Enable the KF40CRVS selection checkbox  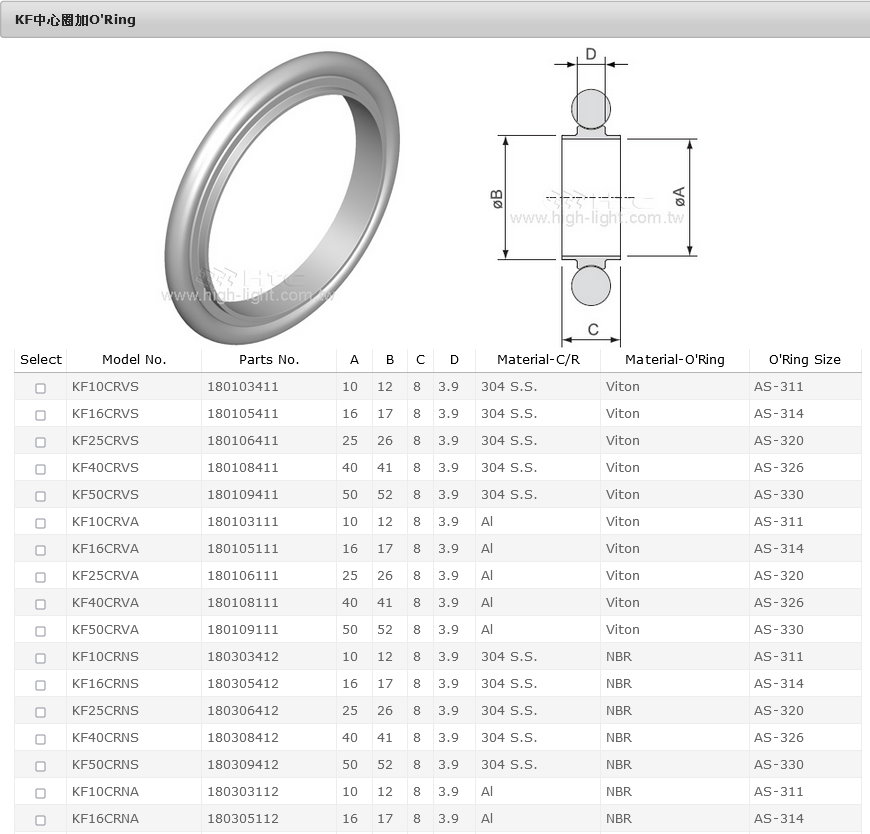pos(40,469)
